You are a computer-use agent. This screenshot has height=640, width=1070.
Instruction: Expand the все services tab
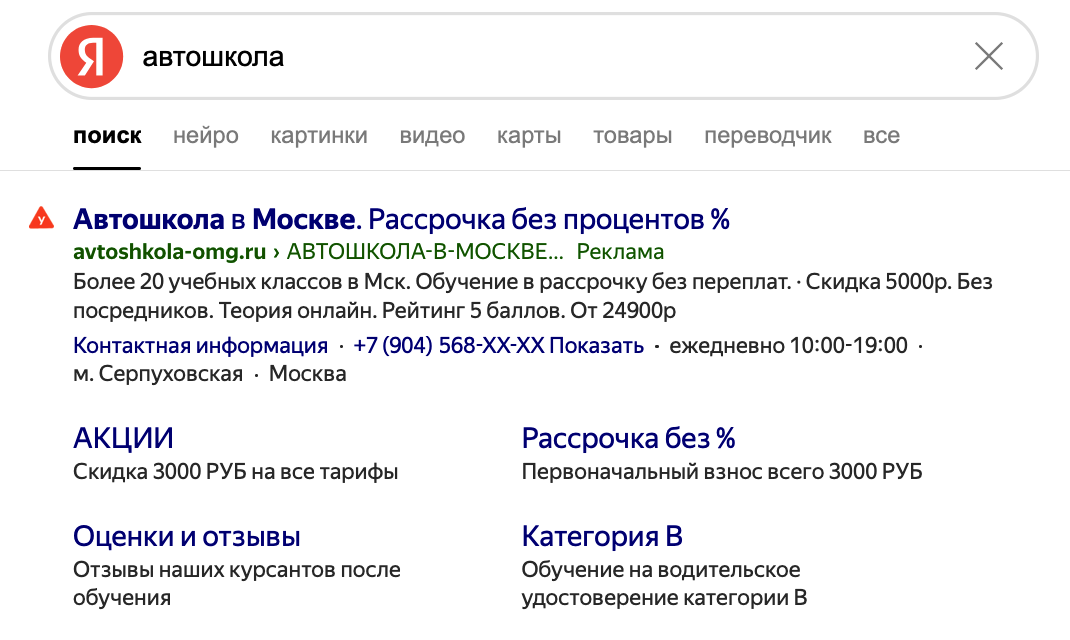point(881,136)
